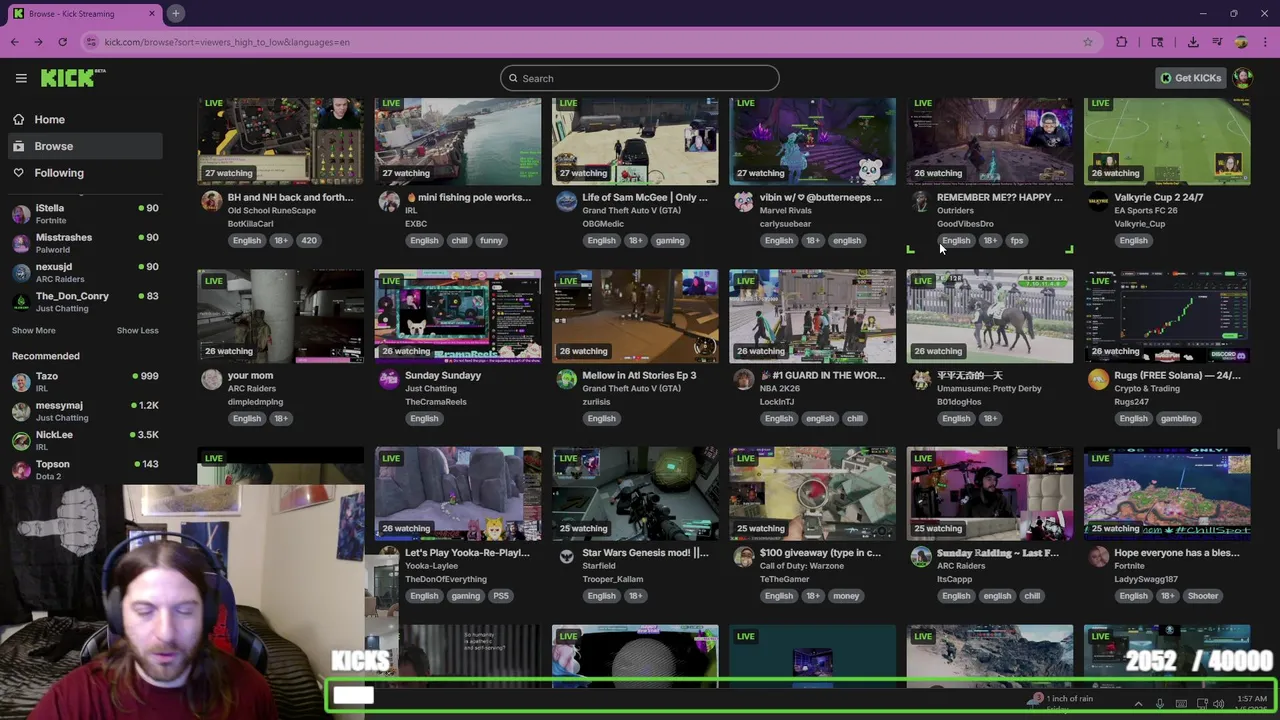The image size is (1280, 720).
Task: Click the 420 tag on BotKillaCarl's stream
Action: click(x=309, y=241)
